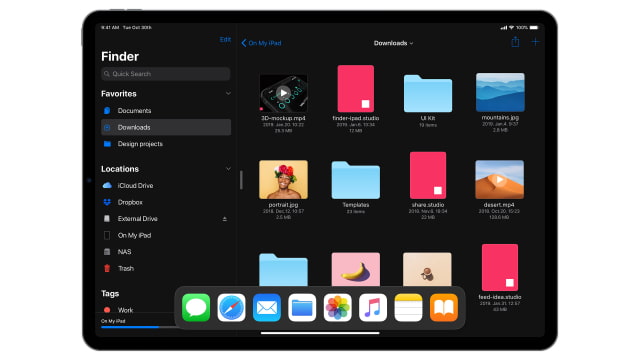
Task: Collapse the Favorites section
Action: pos(228,93)
